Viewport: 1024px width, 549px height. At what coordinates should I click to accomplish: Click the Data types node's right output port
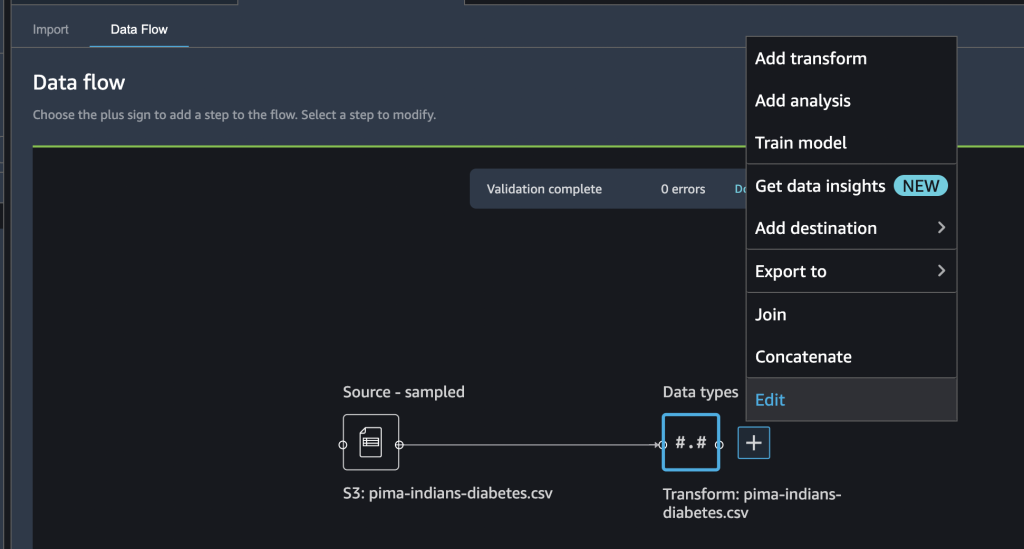(x=719, y=443)
